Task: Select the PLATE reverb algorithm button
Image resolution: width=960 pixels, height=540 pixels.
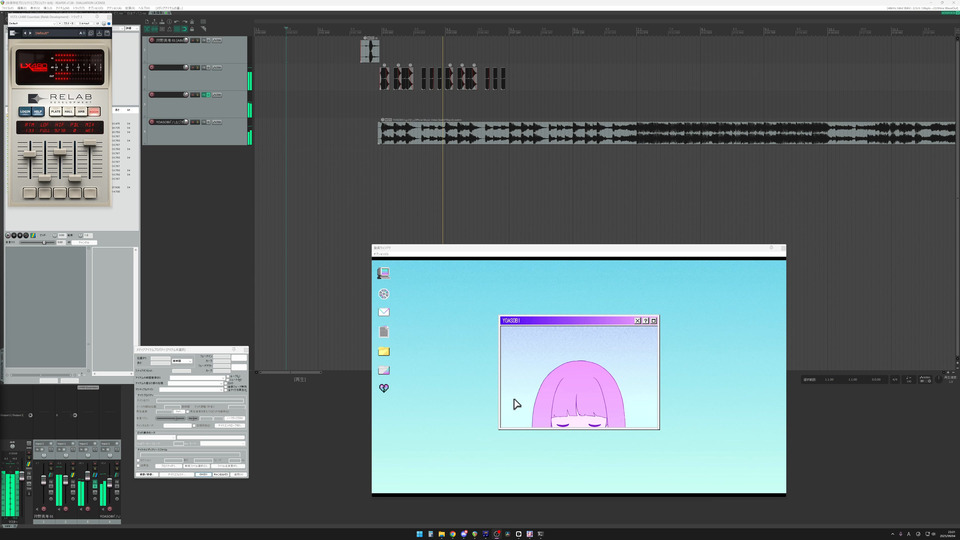Action: click(x=55, y=112)
